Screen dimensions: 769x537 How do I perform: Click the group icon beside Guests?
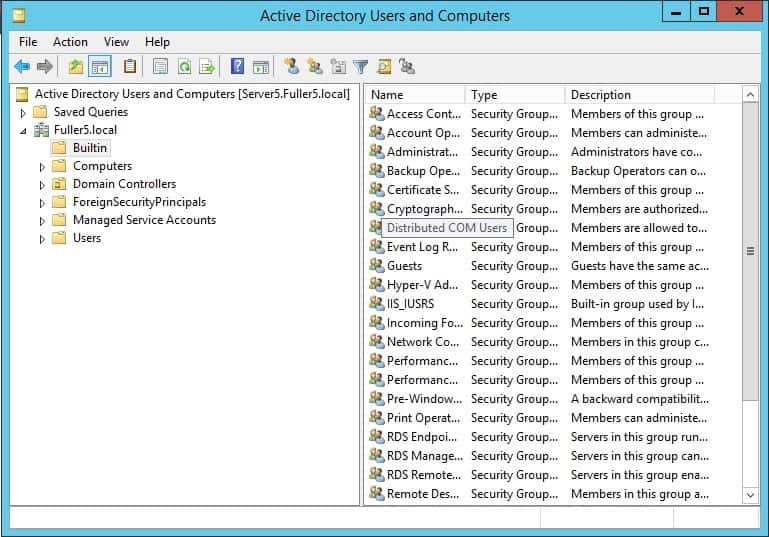click(377, 265)
